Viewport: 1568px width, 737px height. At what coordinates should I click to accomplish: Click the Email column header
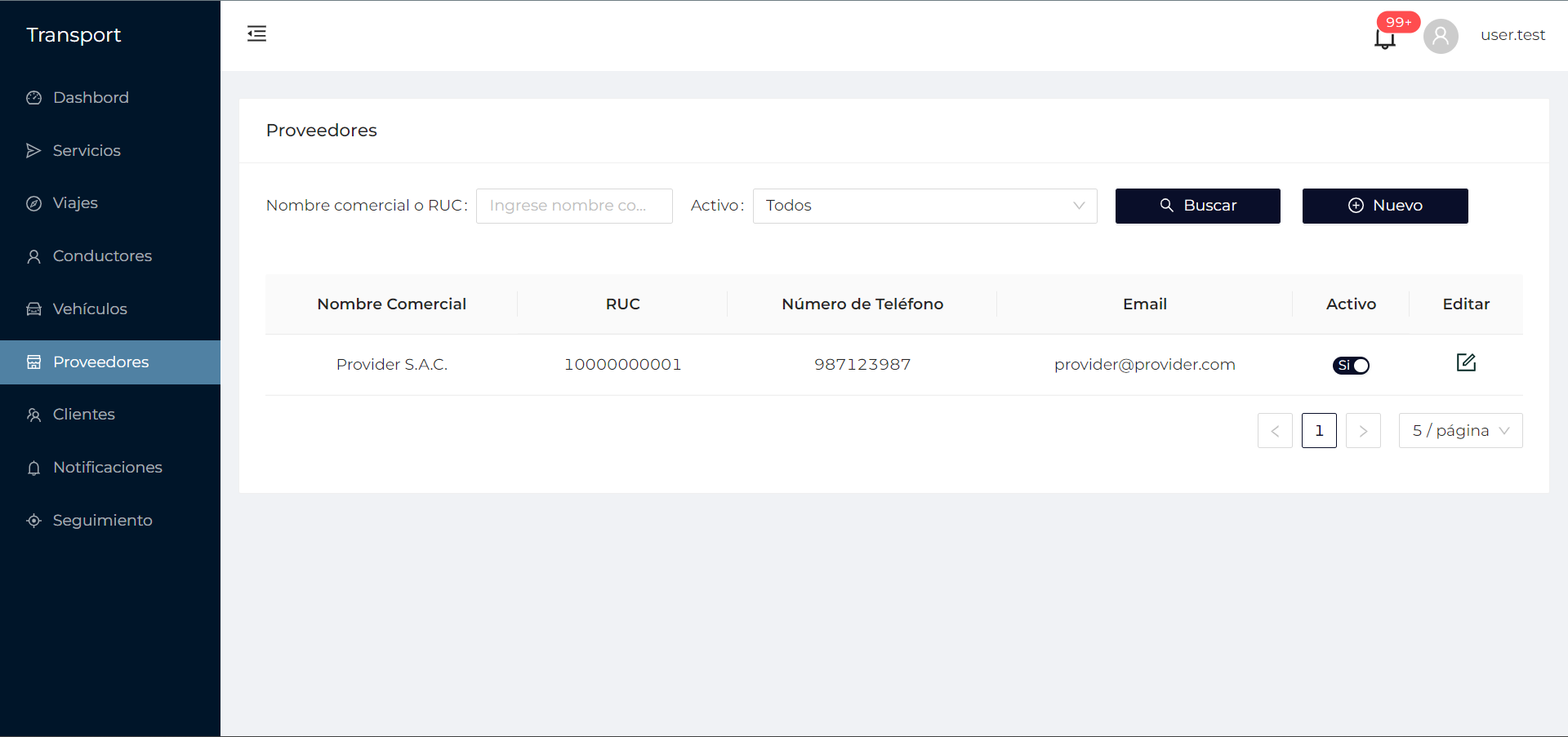click(1144, 304)
